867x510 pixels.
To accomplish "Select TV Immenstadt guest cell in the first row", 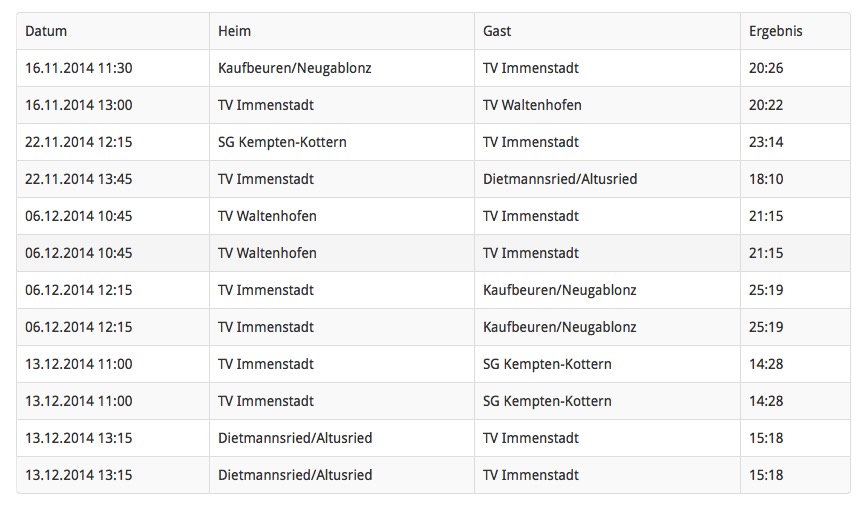I will [607, 68].
